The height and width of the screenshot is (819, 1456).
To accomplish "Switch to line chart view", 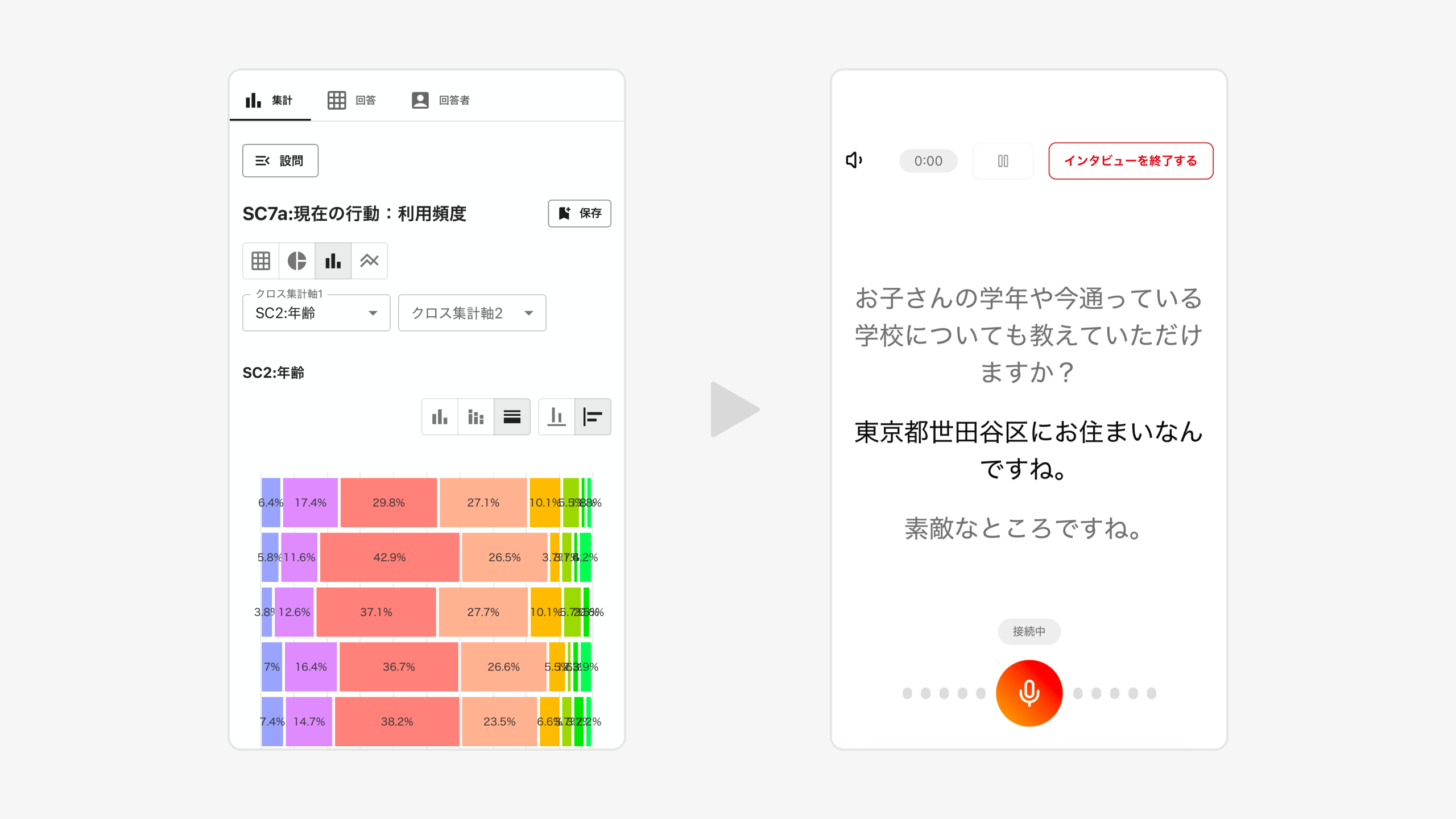I will pos(370,261).
